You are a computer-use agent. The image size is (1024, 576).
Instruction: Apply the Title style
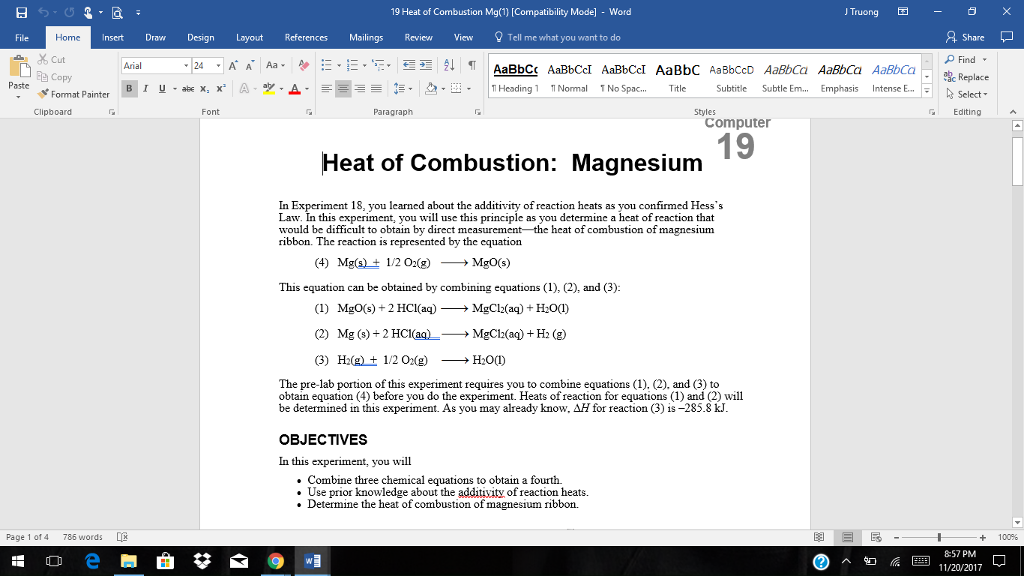pos(677,77)
